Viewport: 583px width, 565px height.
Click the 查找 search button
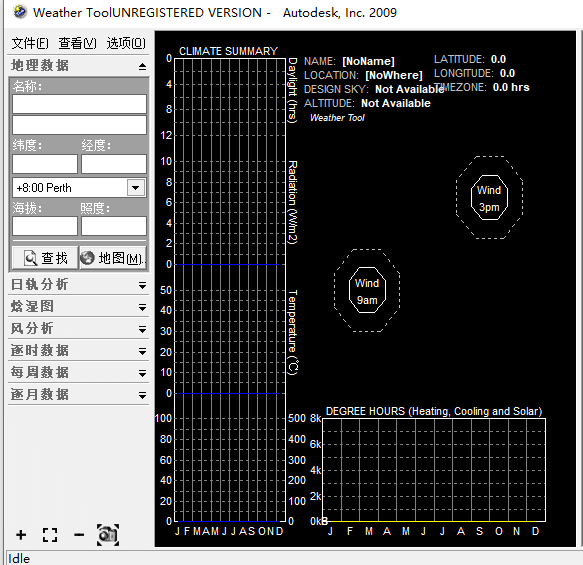click(x=45, y=258)
